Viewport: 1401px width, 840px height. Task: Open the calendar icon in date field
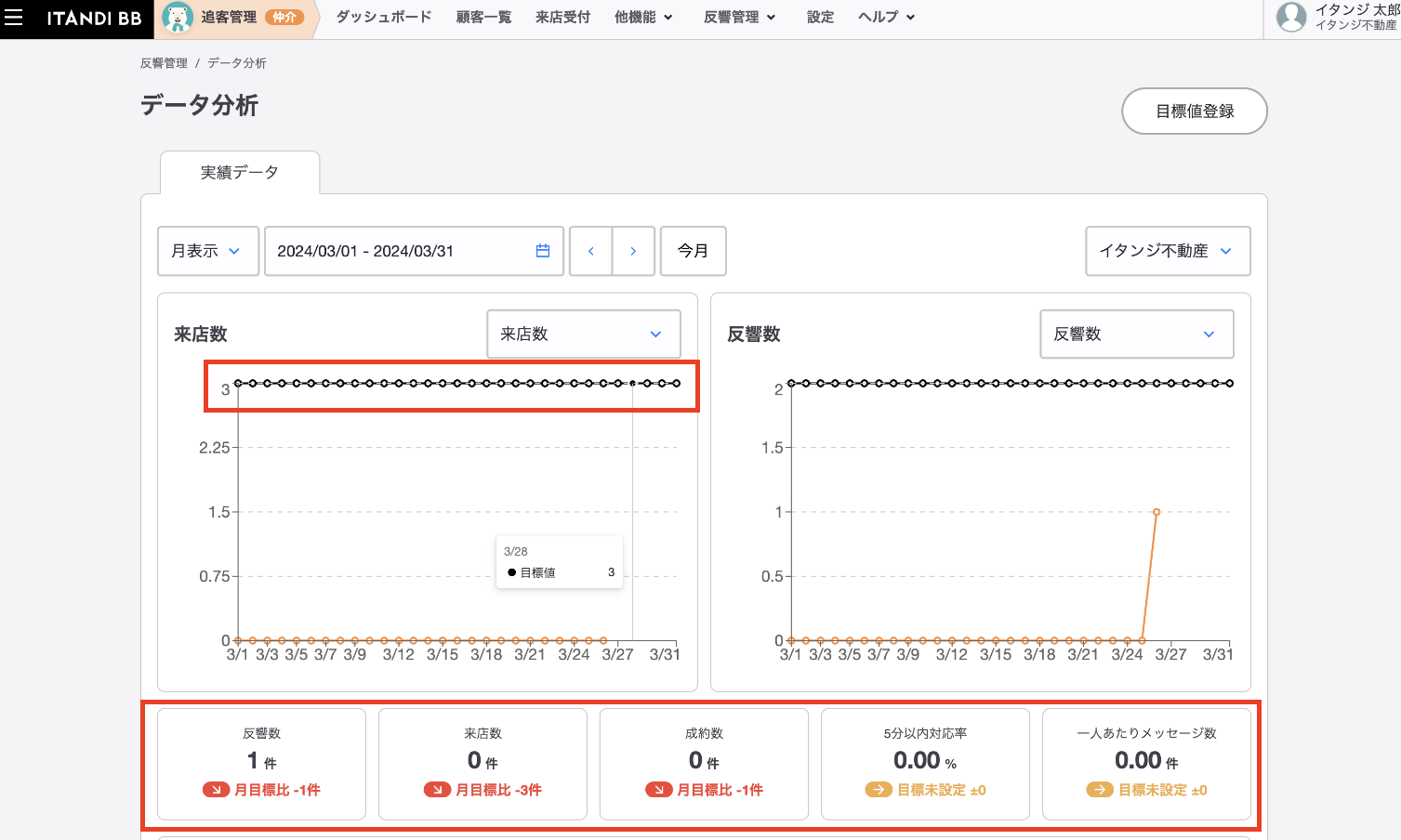tap(543, 251)
